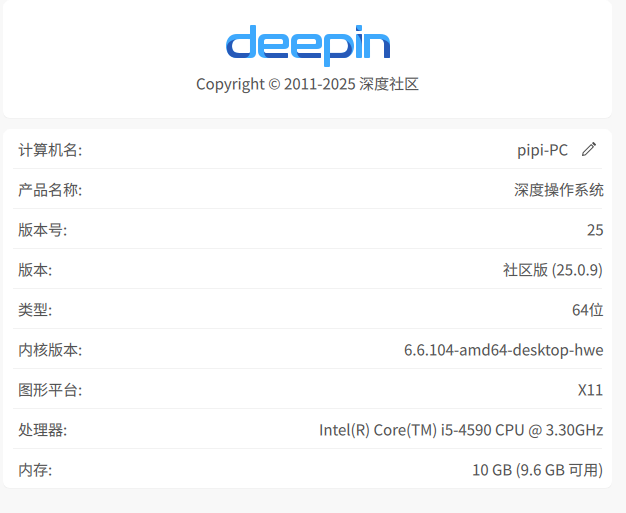Screen dimensions: 626x513
Task: Click the 版本 label
Action: (35, 270)
